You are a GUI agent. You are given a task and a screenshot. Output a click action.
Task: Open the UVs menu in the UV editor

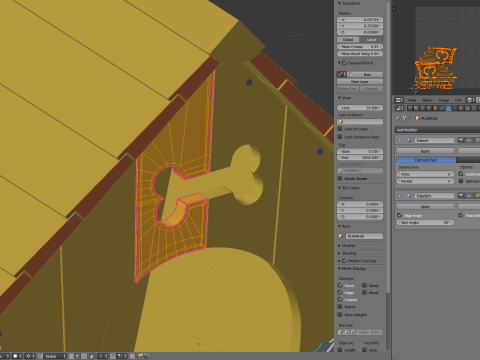[458, 100]
